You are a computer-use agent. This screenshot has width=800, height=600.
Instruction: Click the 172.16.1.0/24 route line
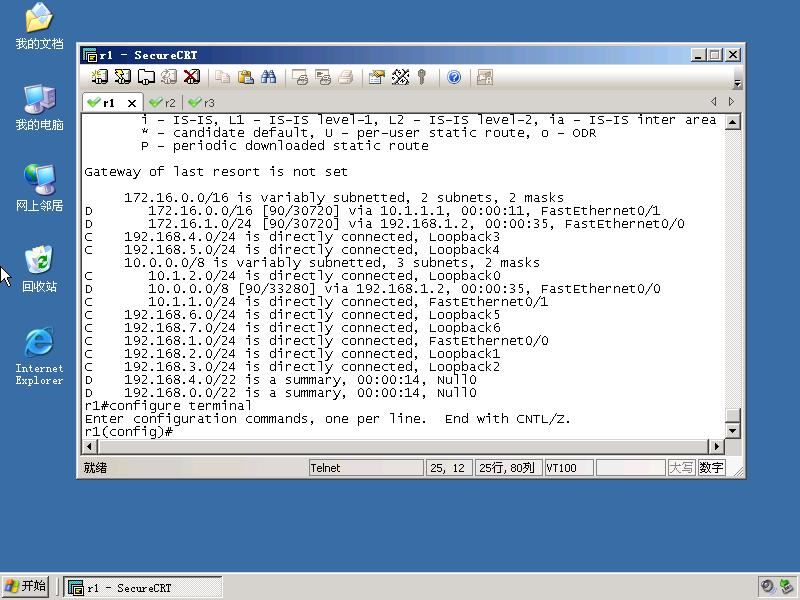[385, 224]
